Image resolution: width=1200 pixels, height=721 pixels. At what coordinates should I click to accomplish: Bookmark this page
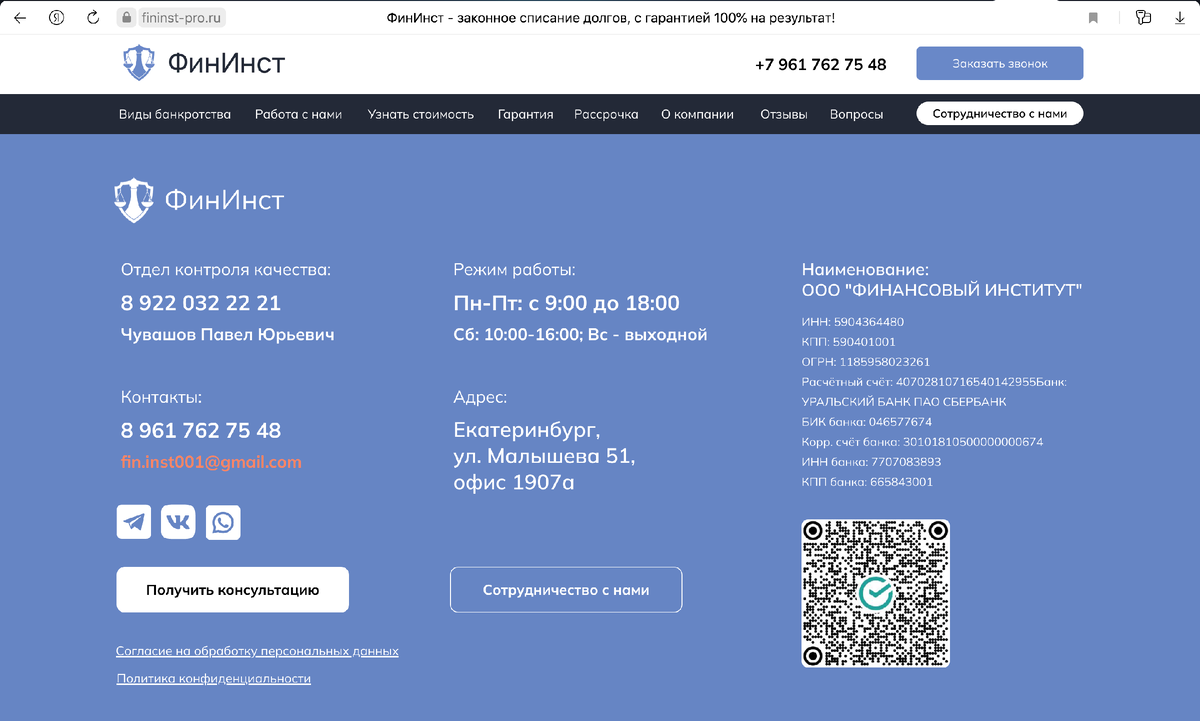(1092, 17)
